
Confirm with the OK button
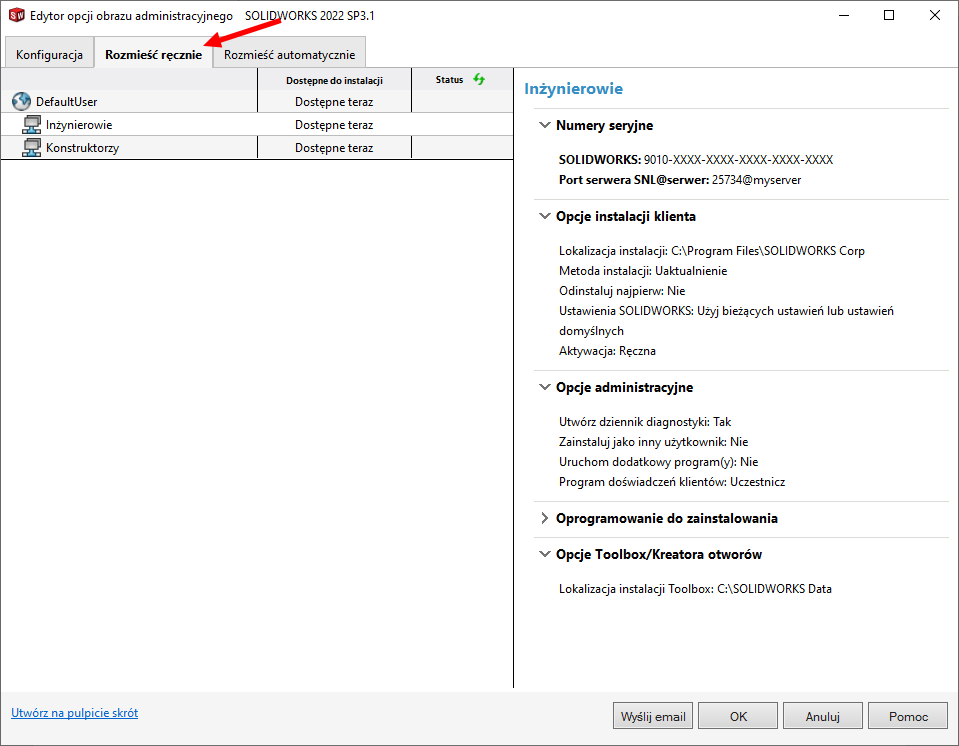coord(738,716)
